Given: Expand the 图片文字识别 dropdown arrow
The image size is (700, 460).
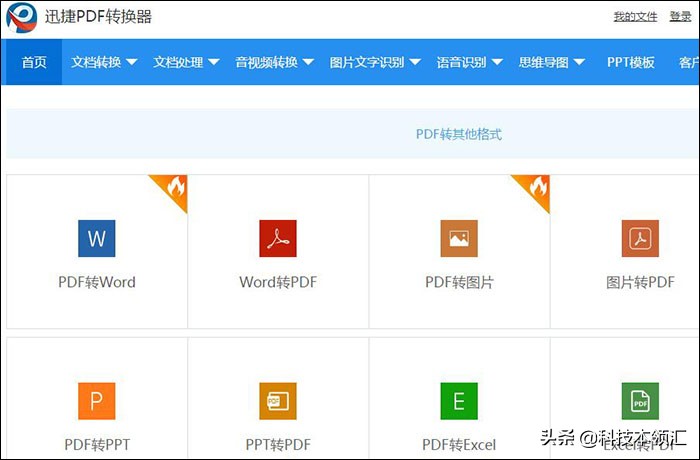Looking at the screenshot, I should point(415,62).
